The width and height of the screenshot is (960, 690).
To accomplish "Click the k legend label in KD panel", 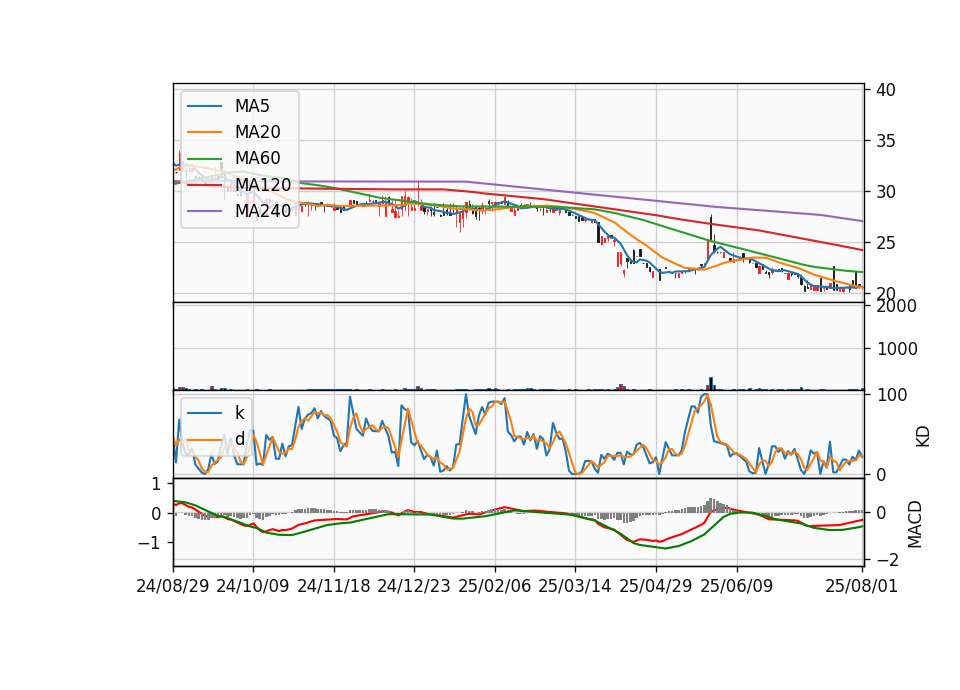I will click(x=239, y=413).
